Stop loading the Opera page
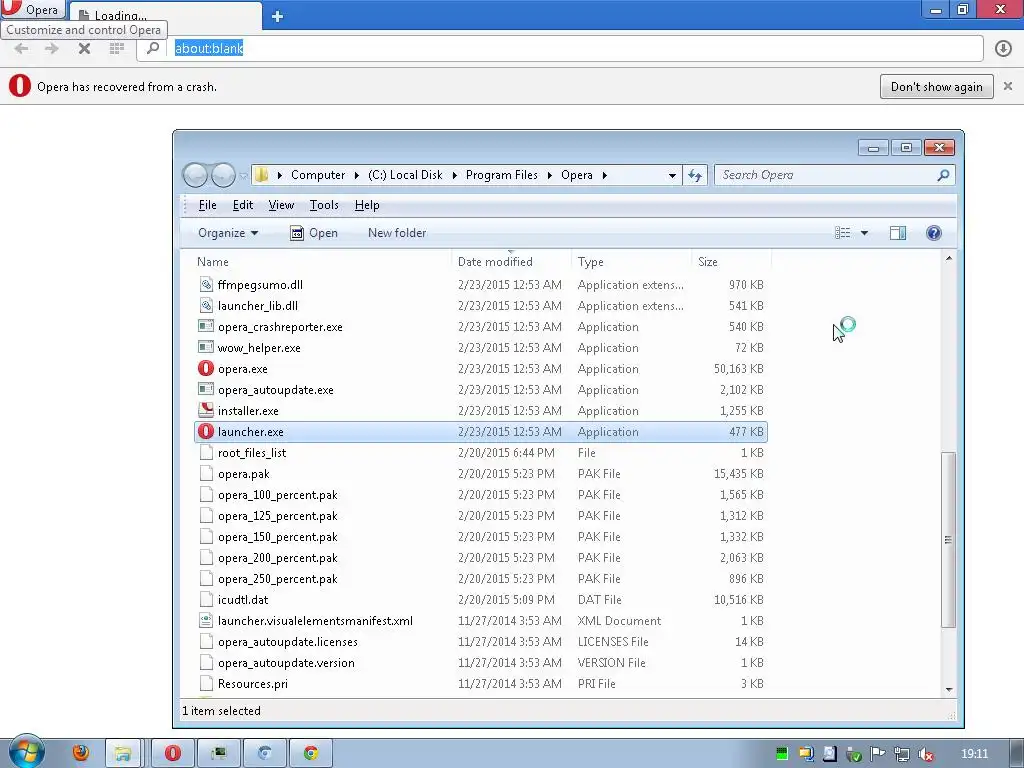The width and height of the screenshot is (1024, 768). 84,48
